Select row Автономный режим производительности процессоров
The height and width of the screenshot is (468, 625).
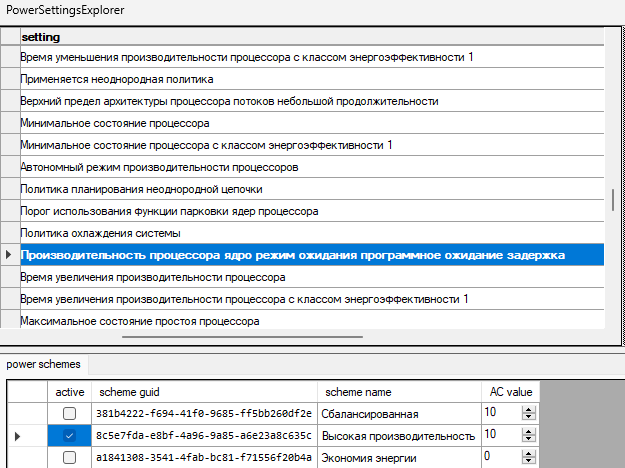click(312, 167)
